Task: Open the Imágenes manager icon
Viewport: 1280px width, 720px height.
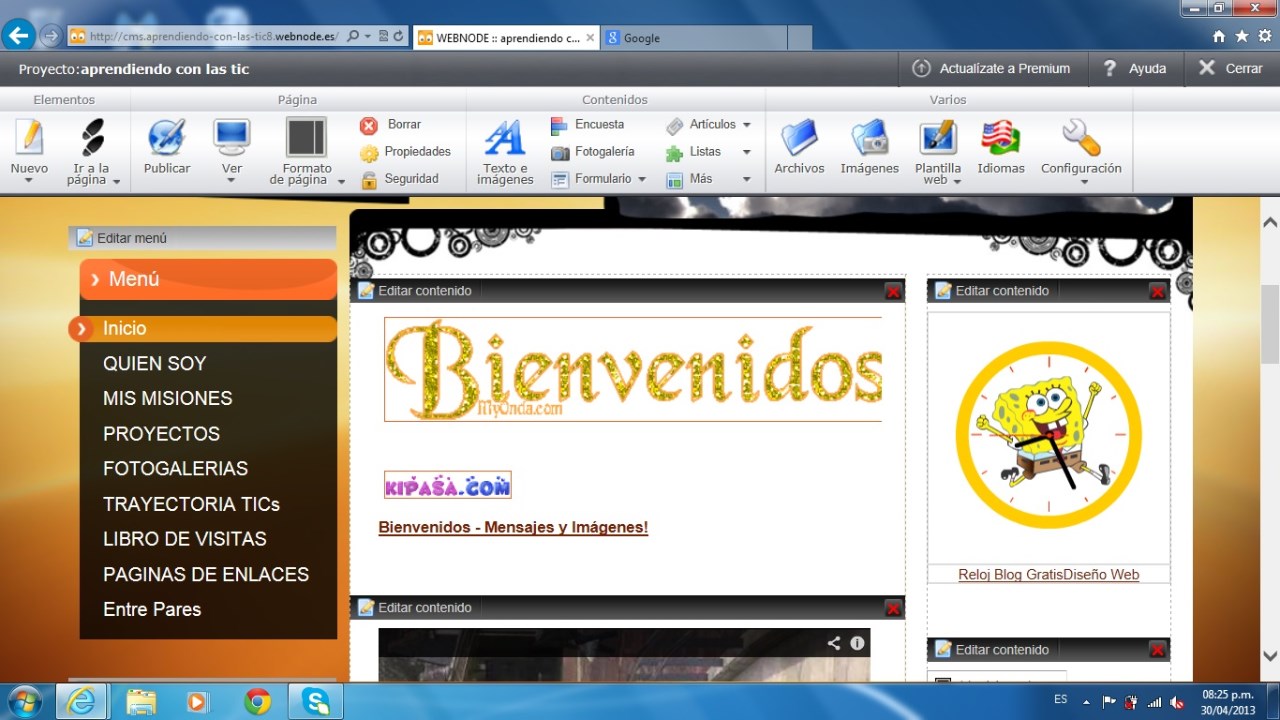Action: (x=870, y=137)
